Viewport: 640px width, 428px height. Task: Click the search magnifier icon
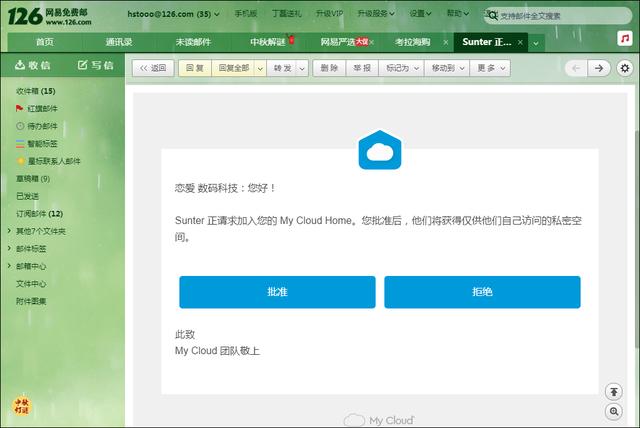(x=493, y=16)
